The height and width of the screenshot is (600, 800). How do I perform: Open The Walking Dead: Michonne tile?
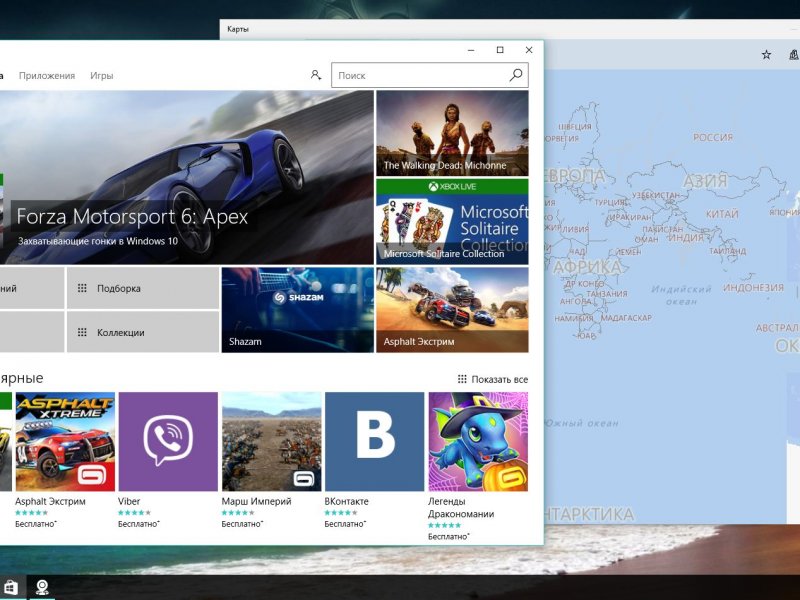point(452,133)
